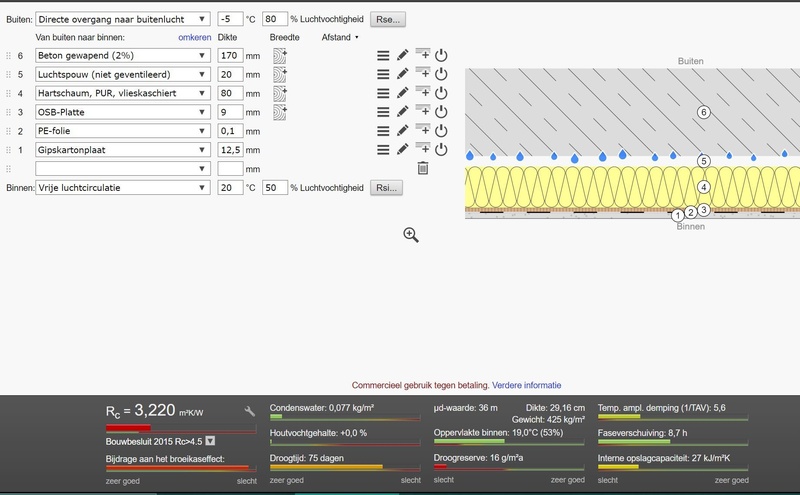
Task: Open material dropdown for Luchtspouw
Action: (x=122, y=75)
